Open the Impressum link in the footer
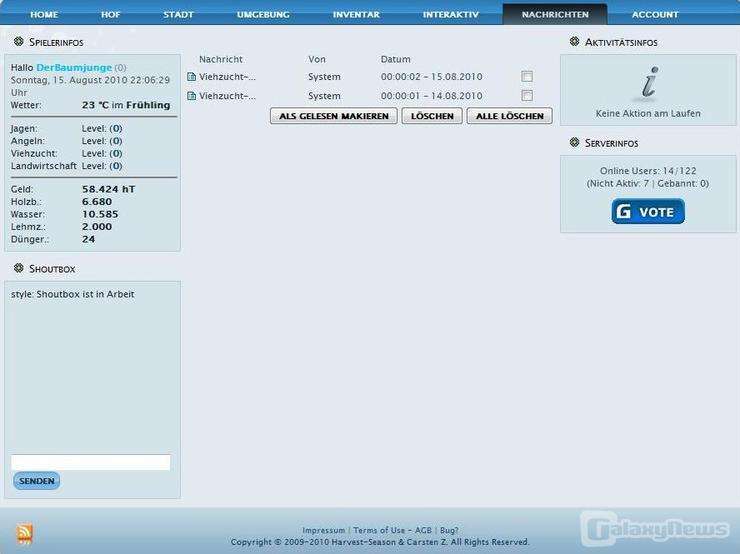 [323, 530]
